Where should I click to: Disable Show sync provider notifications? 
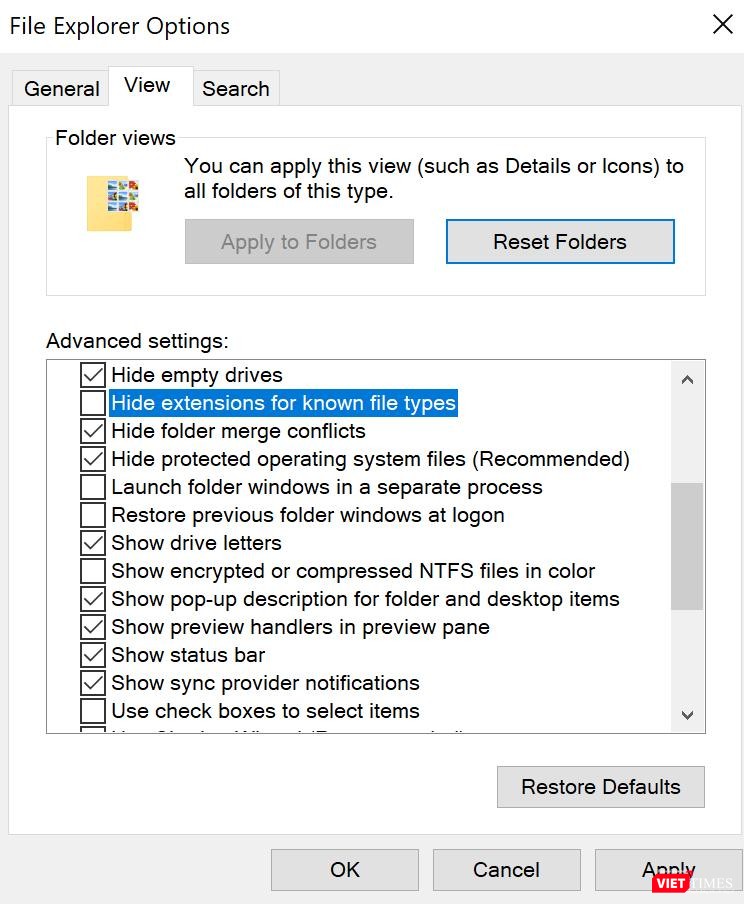91,682
